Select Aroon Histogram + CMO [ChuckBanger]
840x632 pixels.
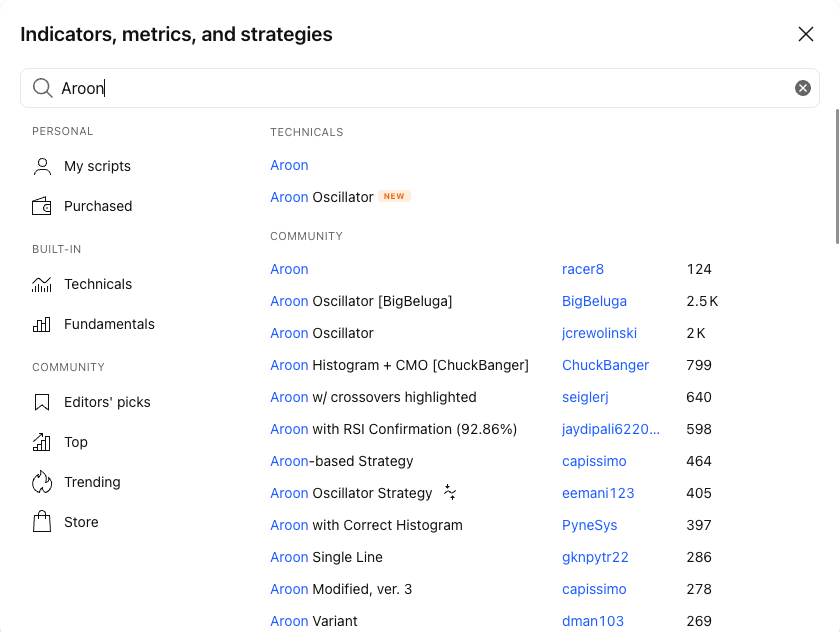pyautogui.click(x=400, y=365)
